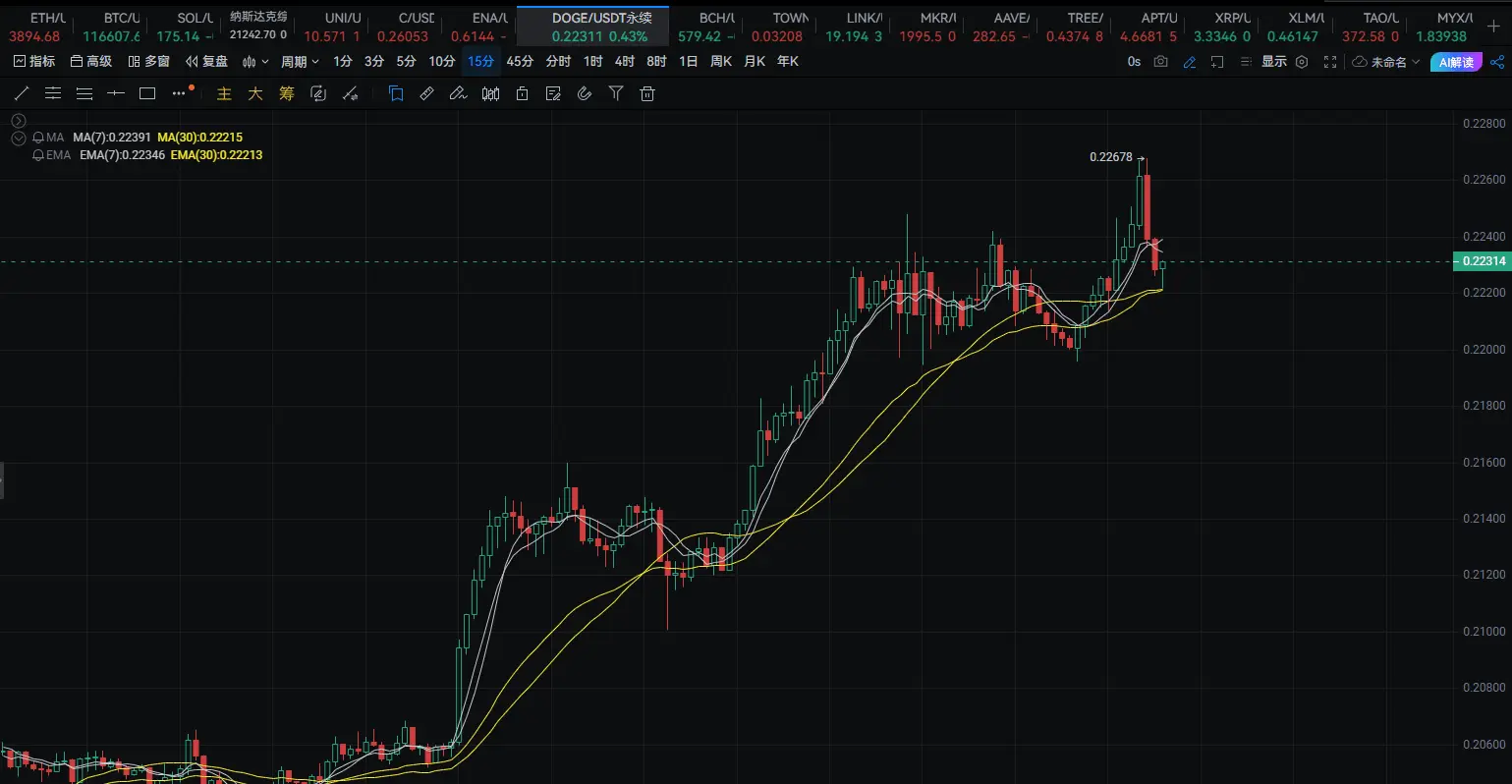The height and width of the screenshot is (784, 1512).
Task: Click the 大 large order indicator
Action: pos(255,93)
